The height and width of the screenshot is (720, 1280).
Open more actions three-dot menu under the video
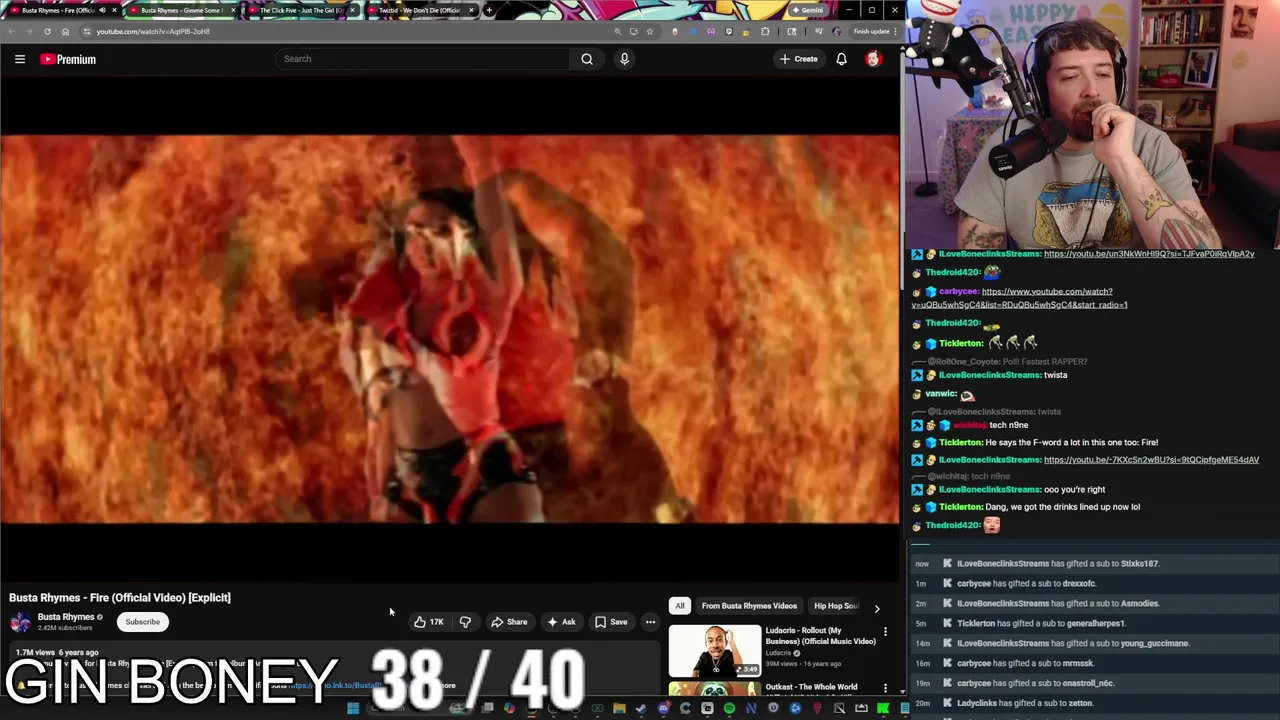pyautogui.click(x=650, y=622)
